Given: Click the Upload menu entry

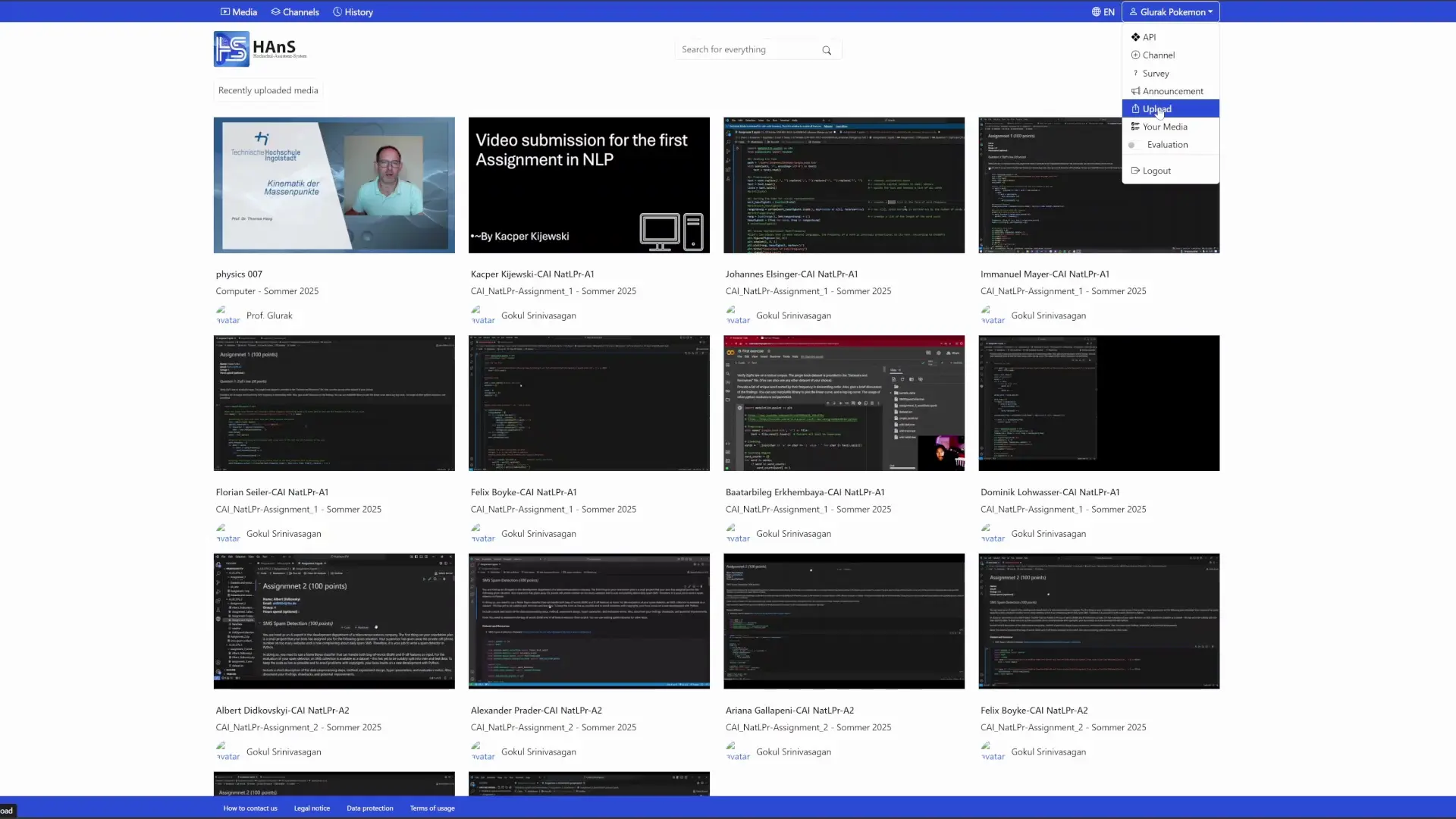Looking at the screenshot, I should (x=1156, y=109).
